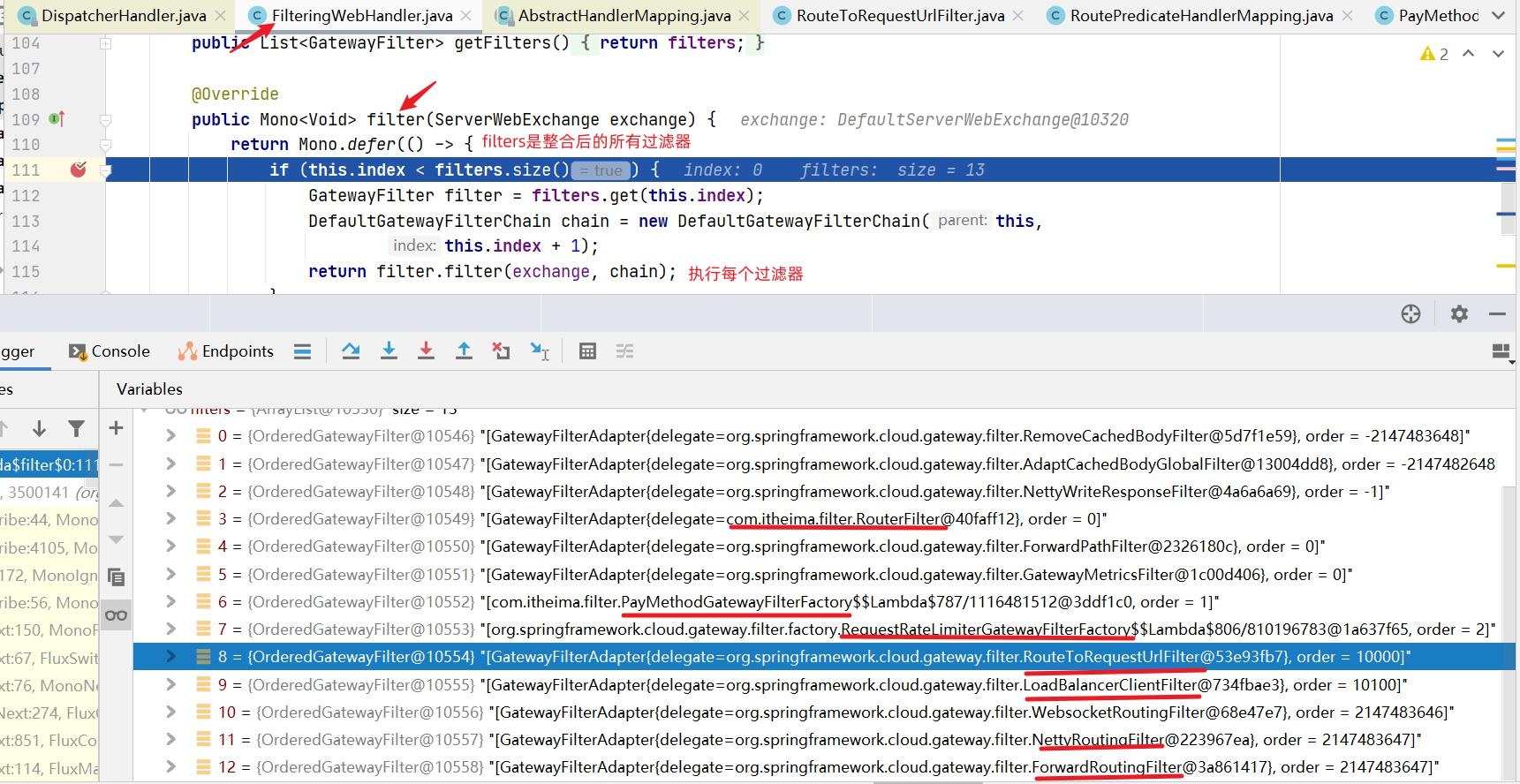The image size is (1520, 784).
Task: Close the DispatcherHandler.java tab
Action: [x=220, y=16]
